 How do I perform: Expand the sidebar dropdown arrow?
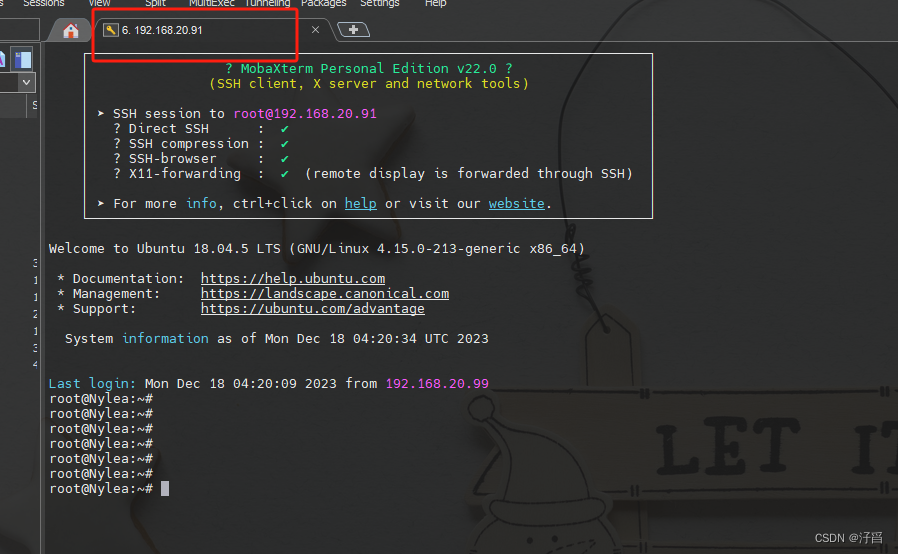[x=26, y=82]
